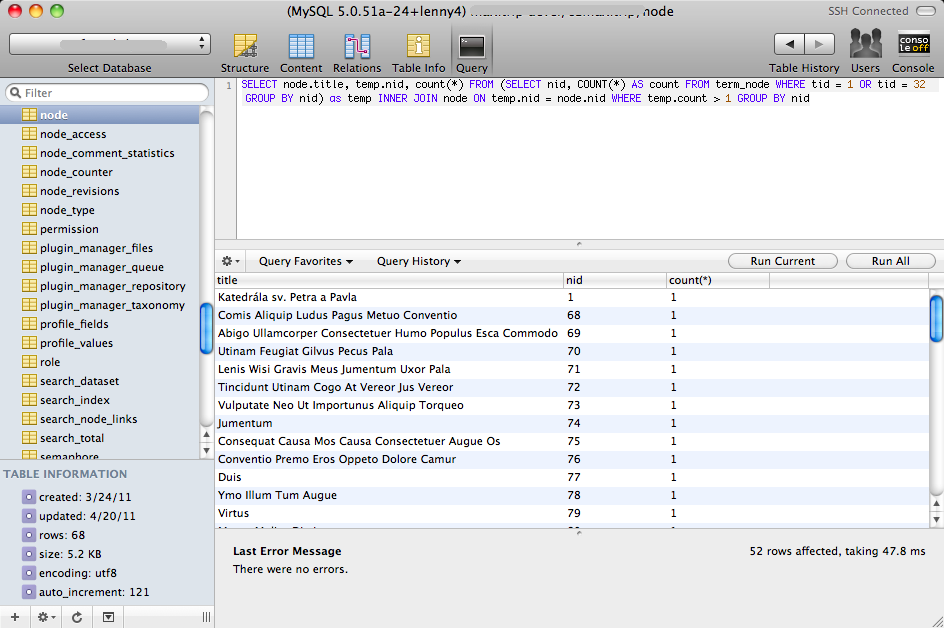Click the add table plus button
944x628 pixels.
coord(14,617)
